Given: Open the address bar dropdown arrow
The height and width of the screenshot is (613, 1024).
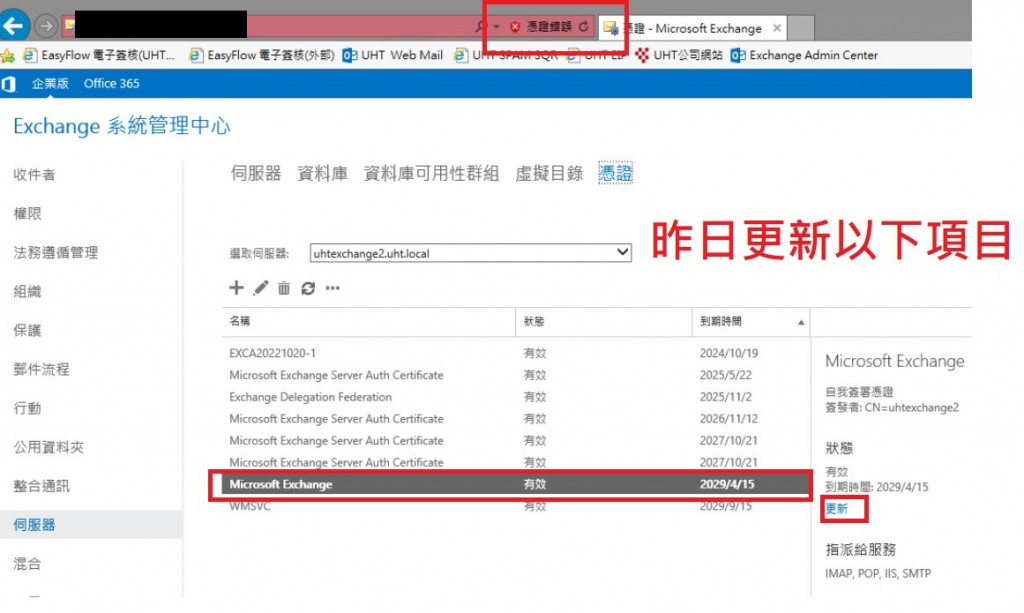Looking at the screenshot, I should (x=496, y=27).
